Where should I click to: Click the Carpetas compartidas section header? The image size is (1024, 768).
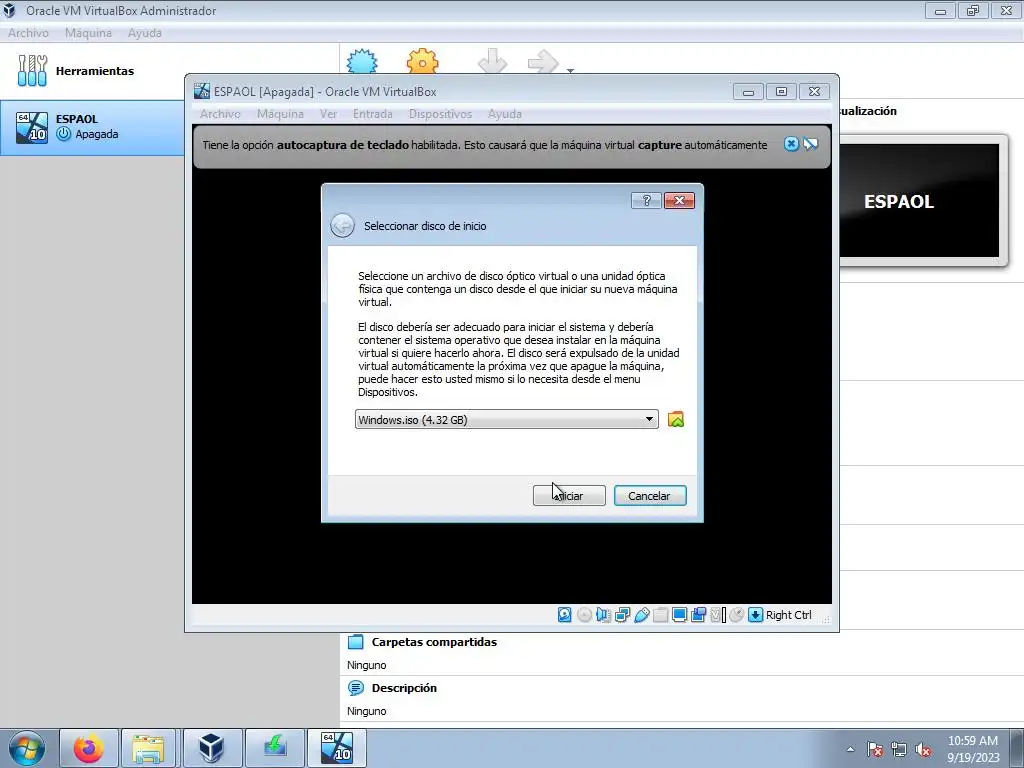[x=434, y=642]
